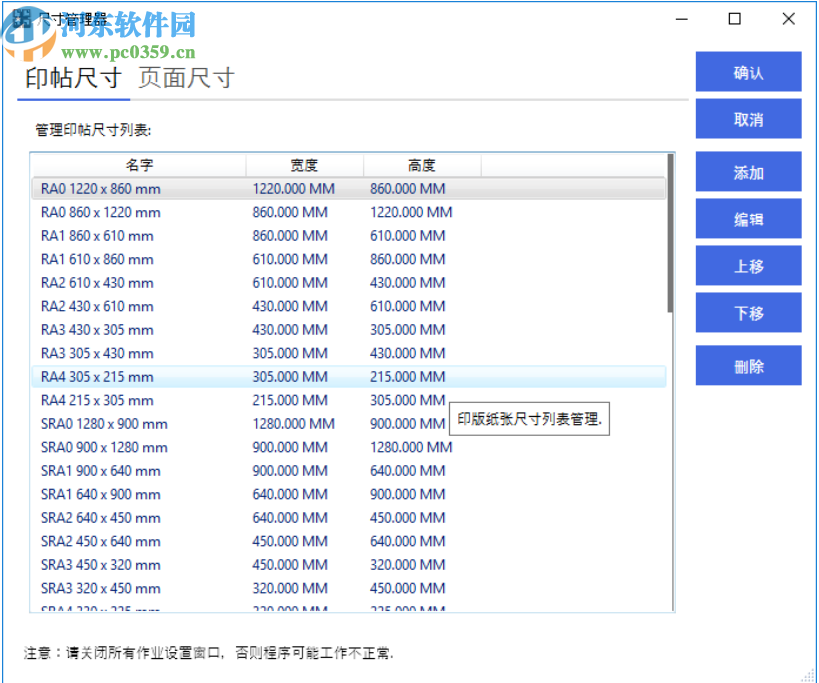819x683 pixels.
Task: Sort the list by the 名字 column
Action: coord(135,165)
